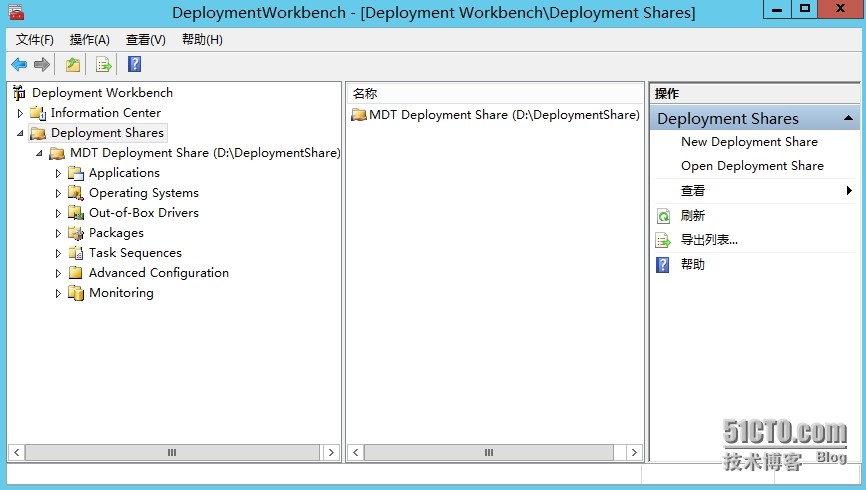Screen dimensions: 866x490
Task: Minimize the DeploymentWorkbench window
Action: pos(777,8)
